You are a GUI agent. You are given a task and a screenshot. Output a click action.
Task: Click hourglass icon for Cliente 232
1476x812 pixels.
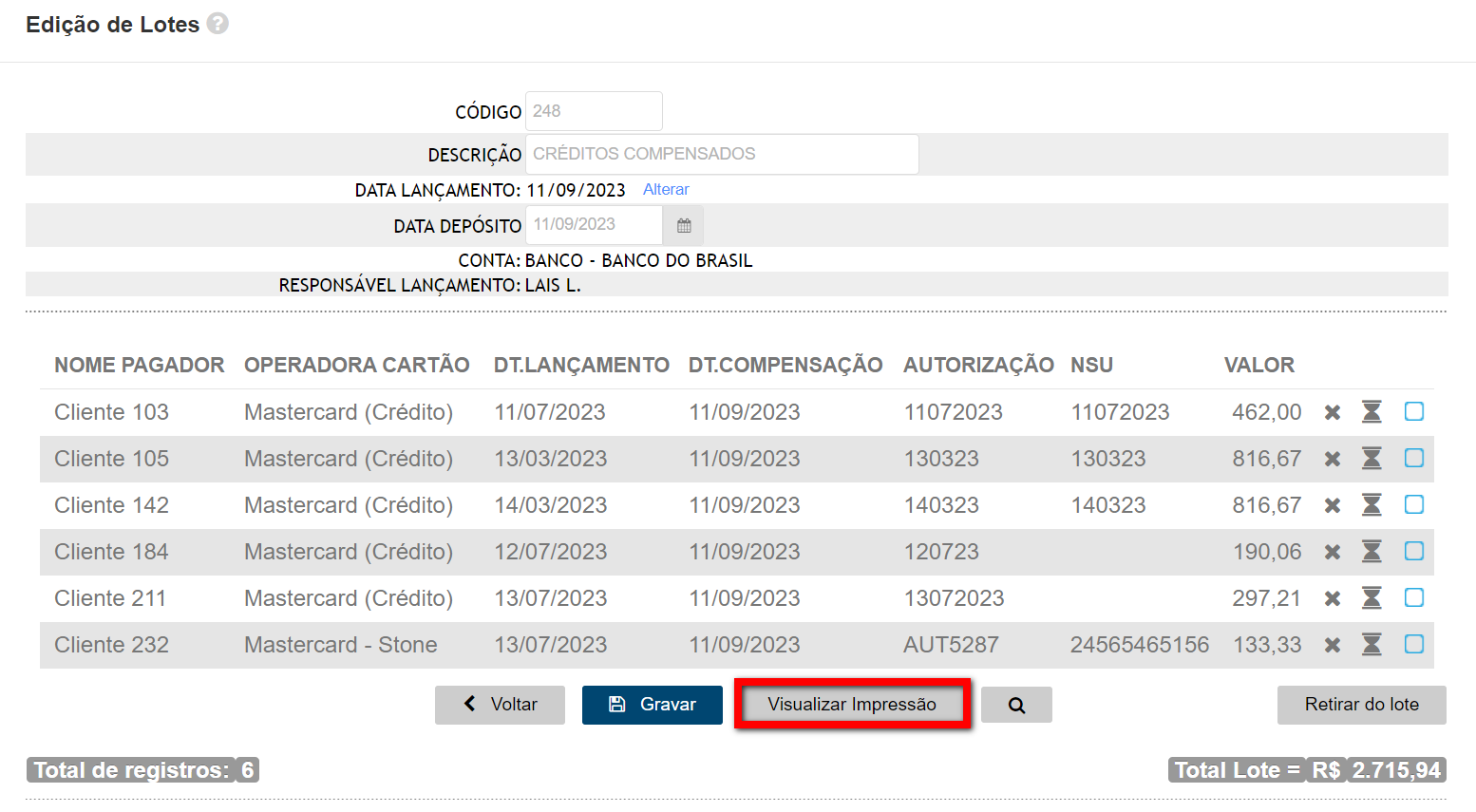pyautogui.click(x=1372, y=645)
